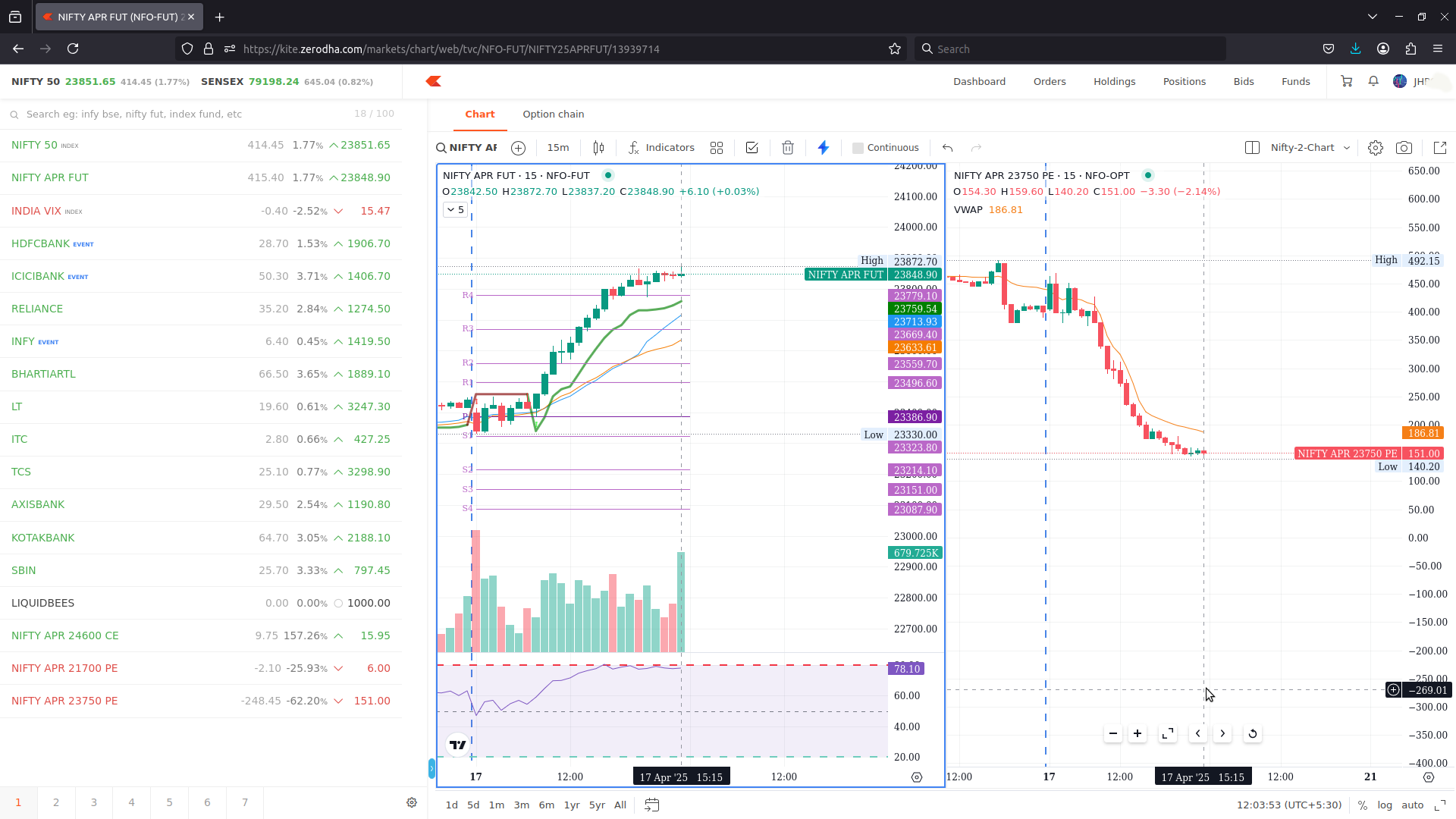Switch to the Option chain tab

click(554, 115)
